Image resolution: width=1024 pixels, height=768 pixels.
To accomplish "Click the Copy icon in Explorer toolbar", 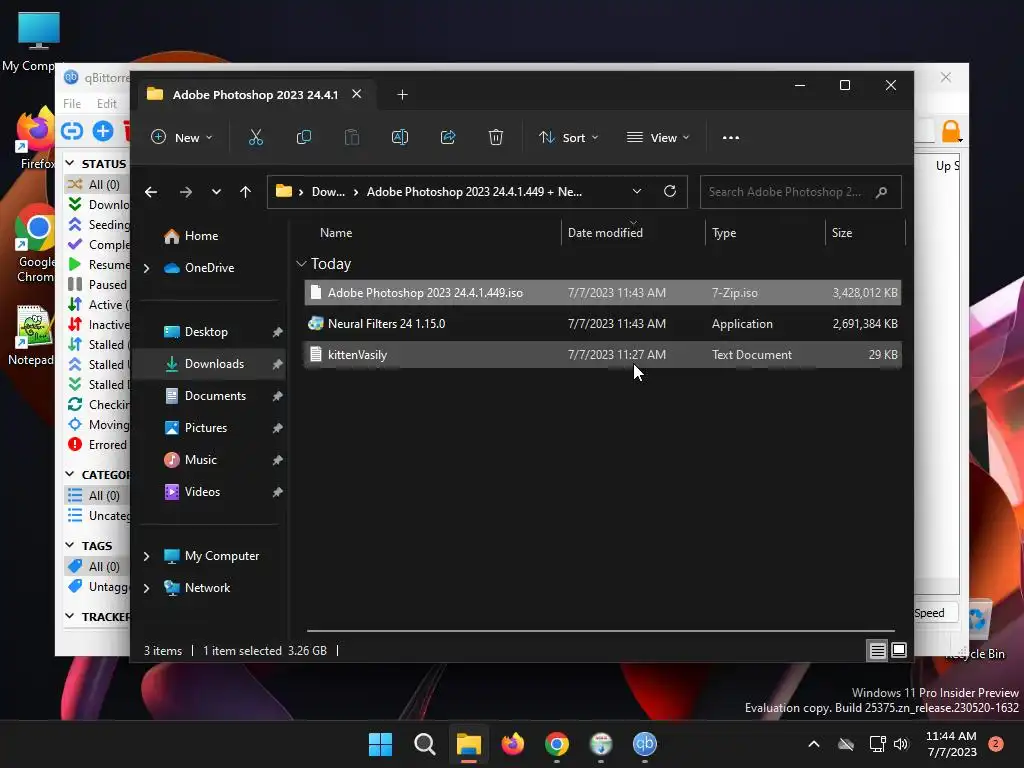I will pyautogui.click(x=304, y=137).
